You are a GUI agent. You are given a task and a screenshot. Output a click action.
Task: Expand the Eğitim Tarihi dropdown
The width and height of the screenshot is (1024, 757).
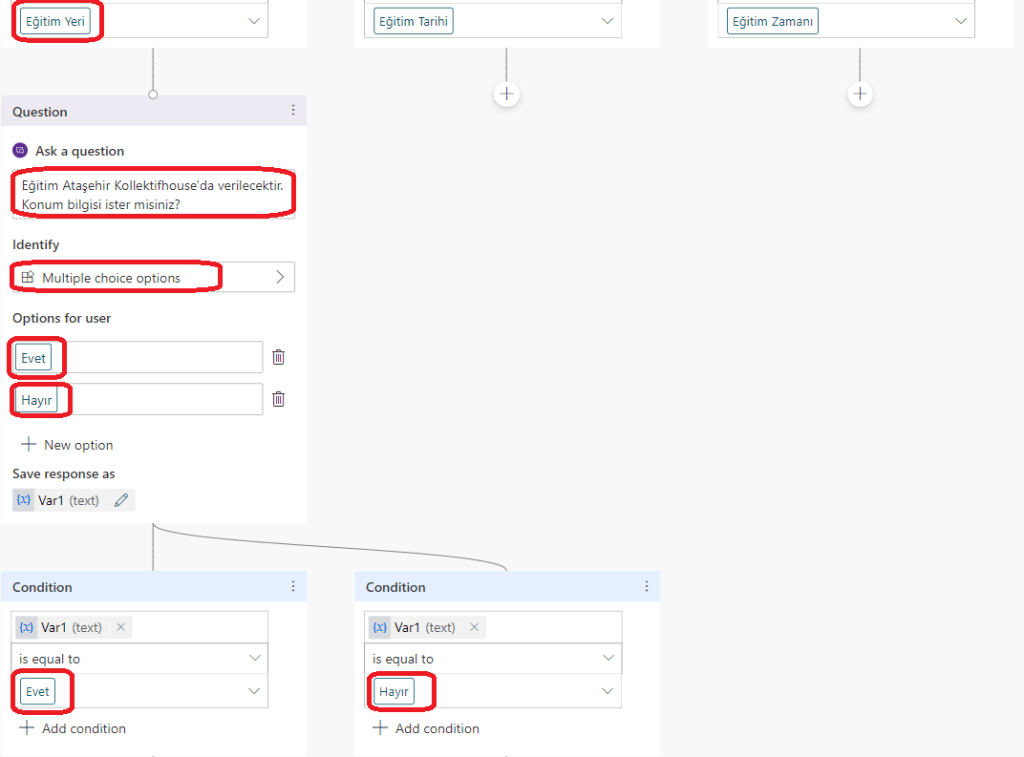(608, 21)
